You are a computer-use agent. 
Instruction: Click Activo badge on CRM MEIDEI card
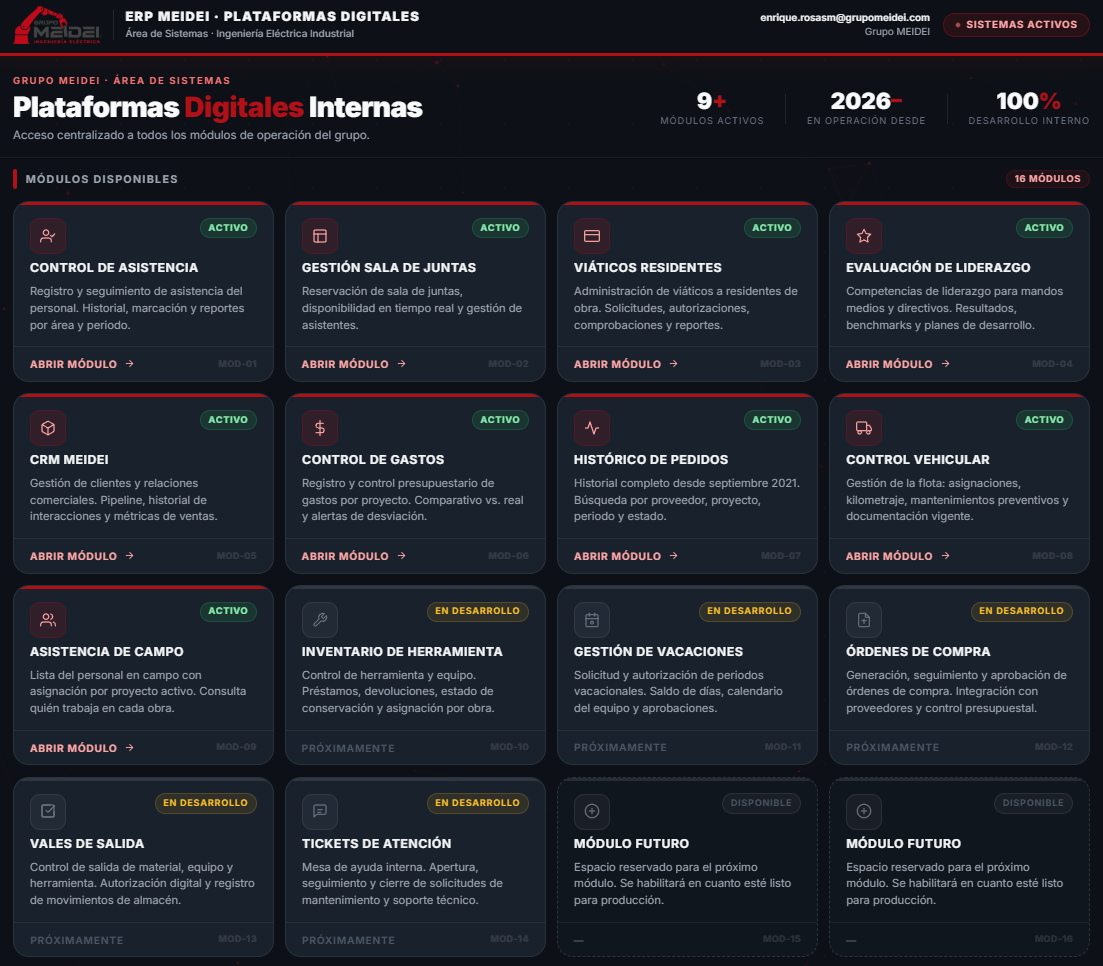tap(228, 419)
